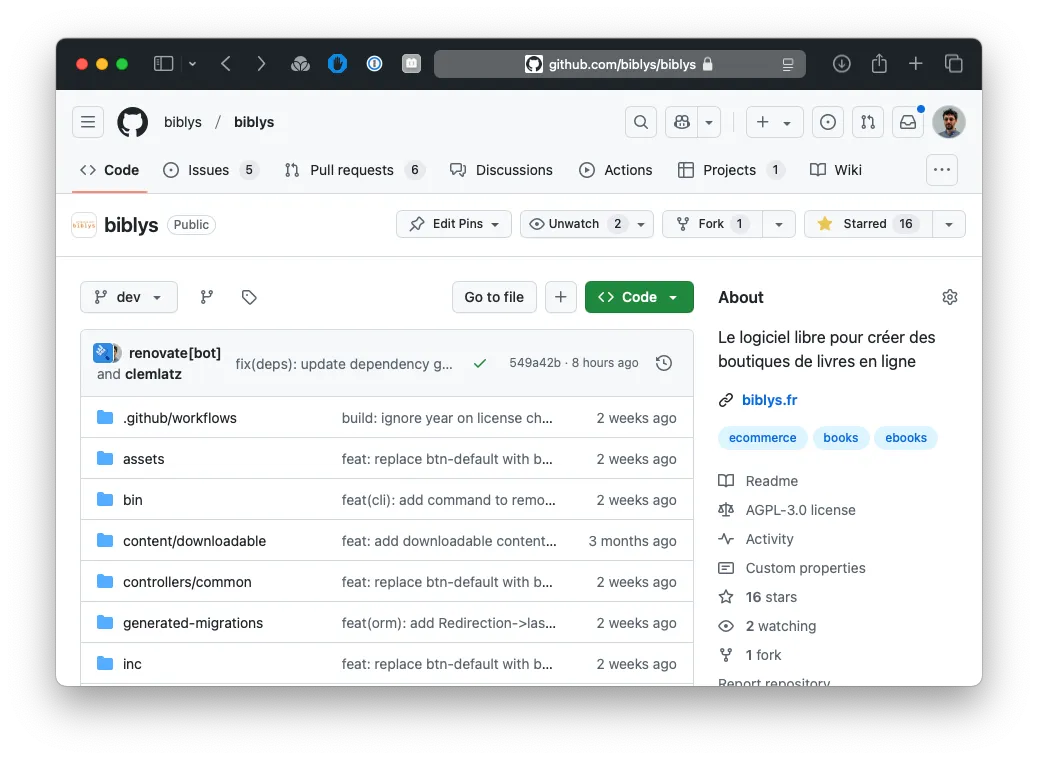Toggle Unwatch for this repository
This screenshot has width=1038, height=760.
578,223
